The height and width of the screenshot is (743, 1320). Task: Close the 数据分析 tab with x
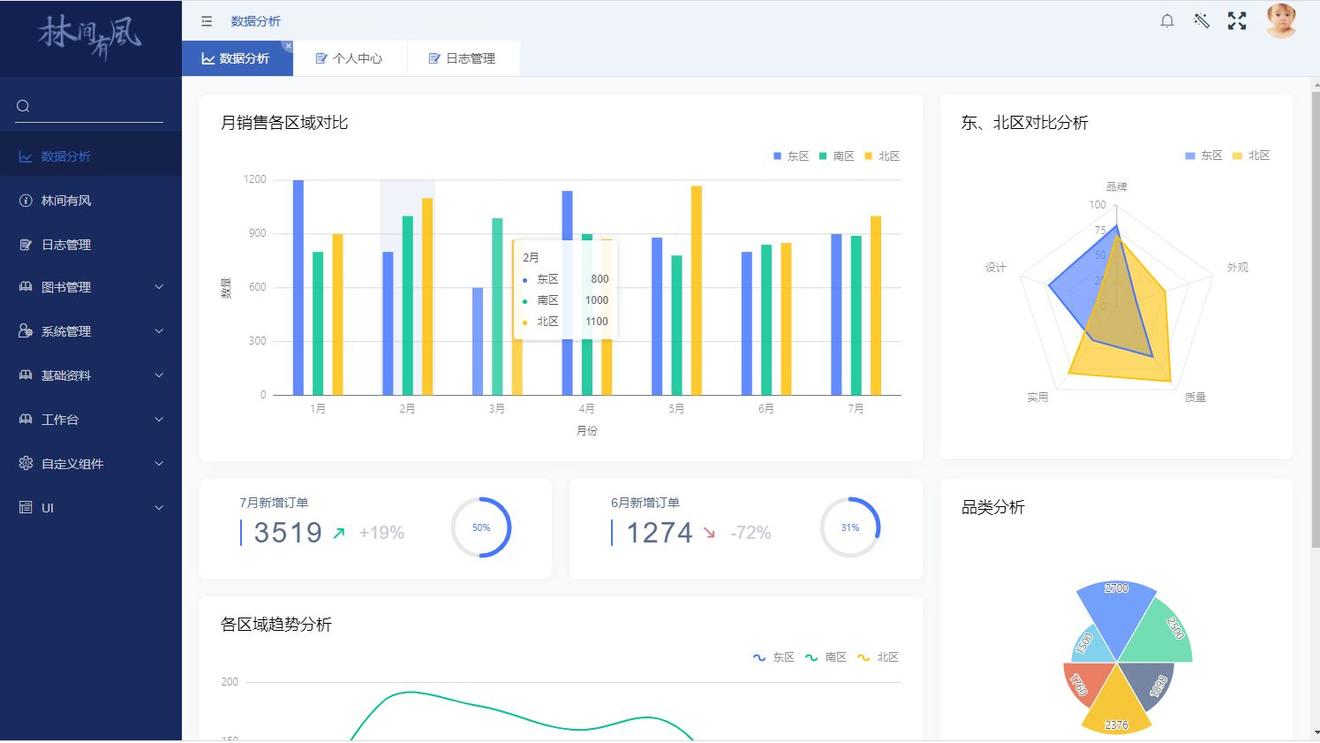(x=288, y=46)
